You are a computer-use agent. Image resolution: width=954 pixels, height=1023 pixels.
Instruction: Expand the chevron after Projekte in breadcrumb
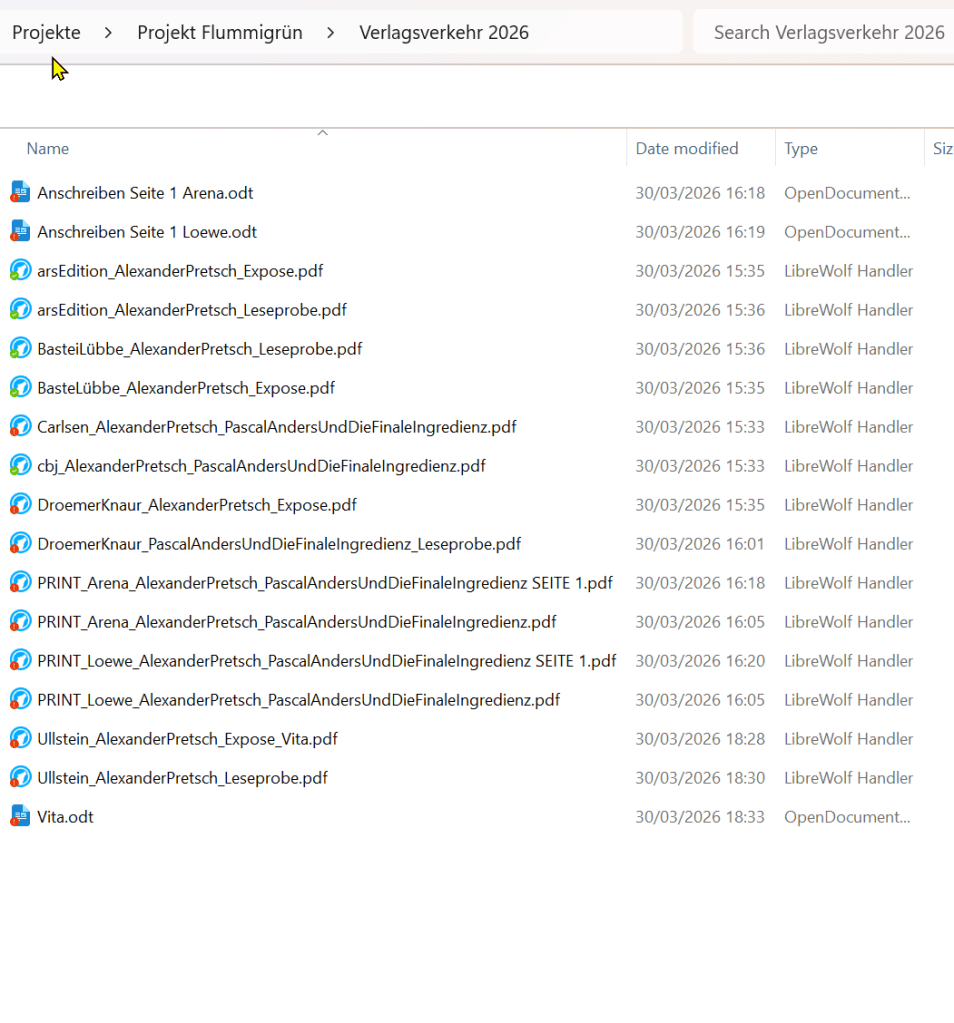click(108, 33)
